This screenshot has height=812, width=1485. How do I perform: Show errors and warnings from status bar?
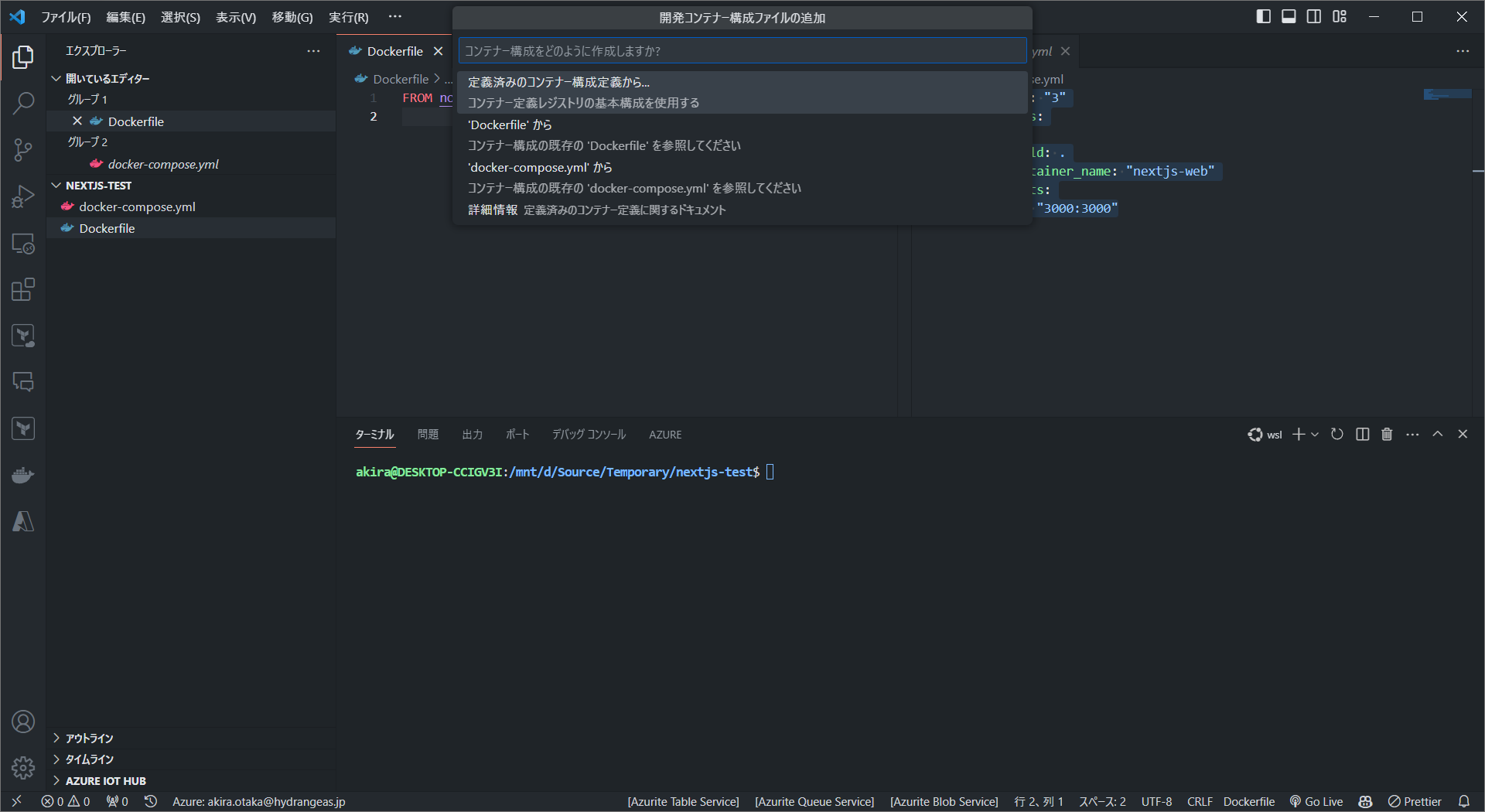pyautogui.click(x=66, y=801)
